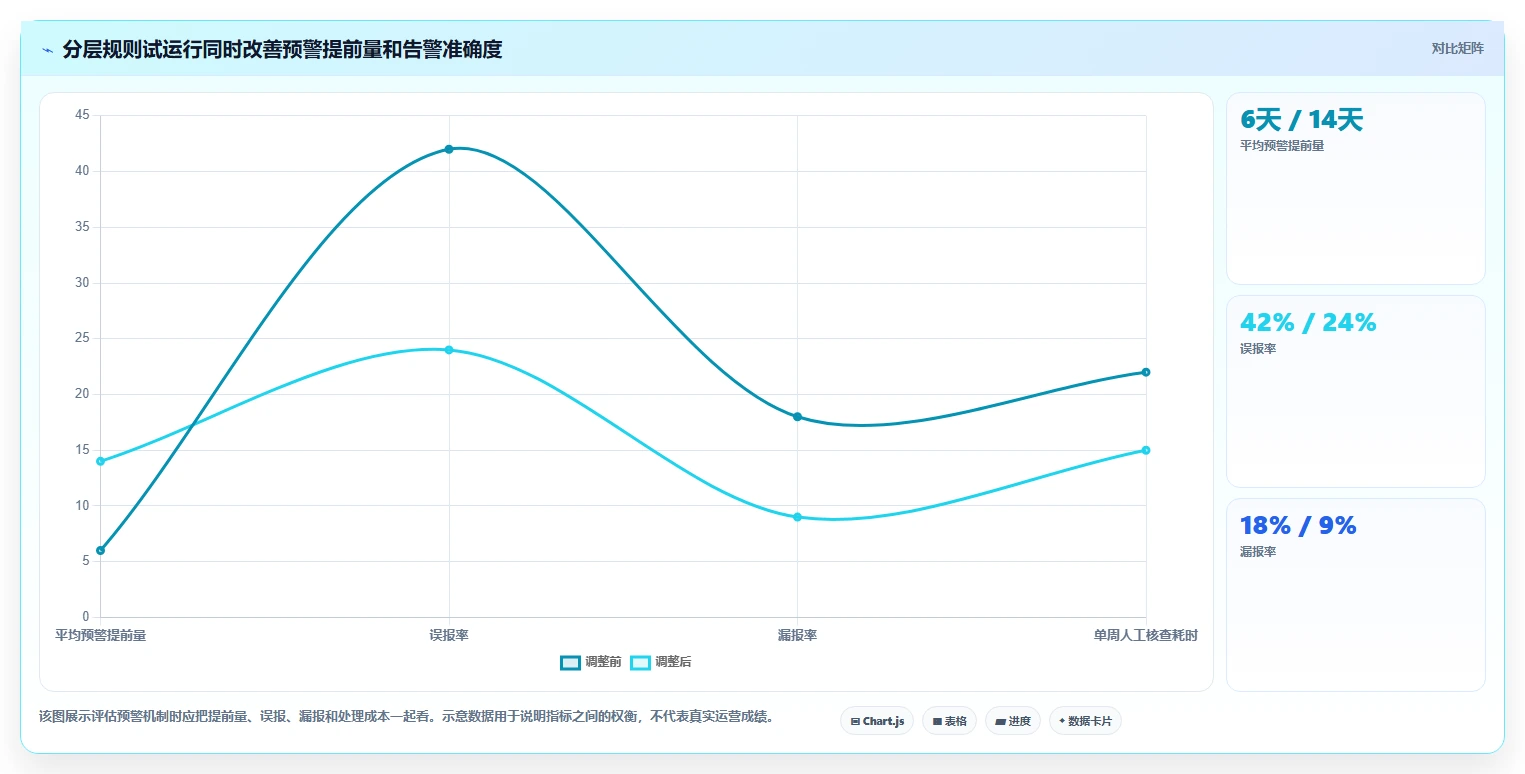Select the 数据卡片 tag
The image size is (1525, 774).
[1085, 721]
